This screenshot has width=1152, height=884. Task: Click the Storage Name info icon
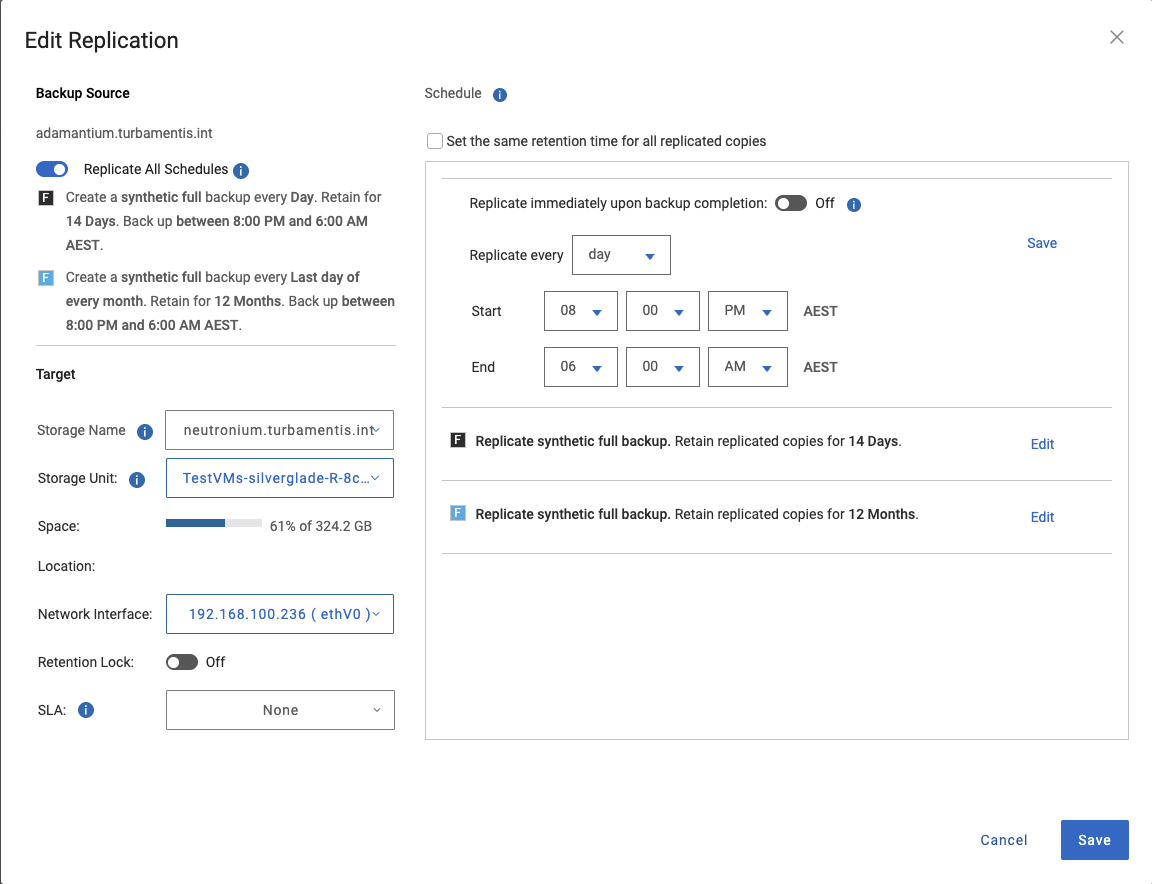coord(145,432)
